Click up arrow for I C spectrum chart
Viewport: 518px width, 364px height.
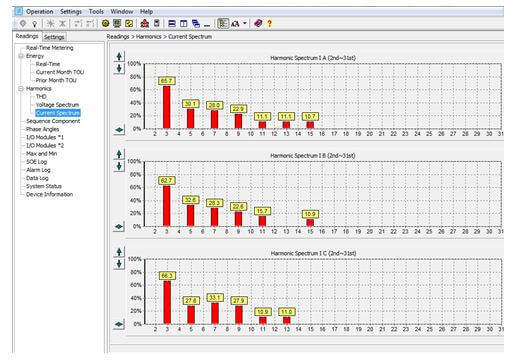tap(119, 252)
